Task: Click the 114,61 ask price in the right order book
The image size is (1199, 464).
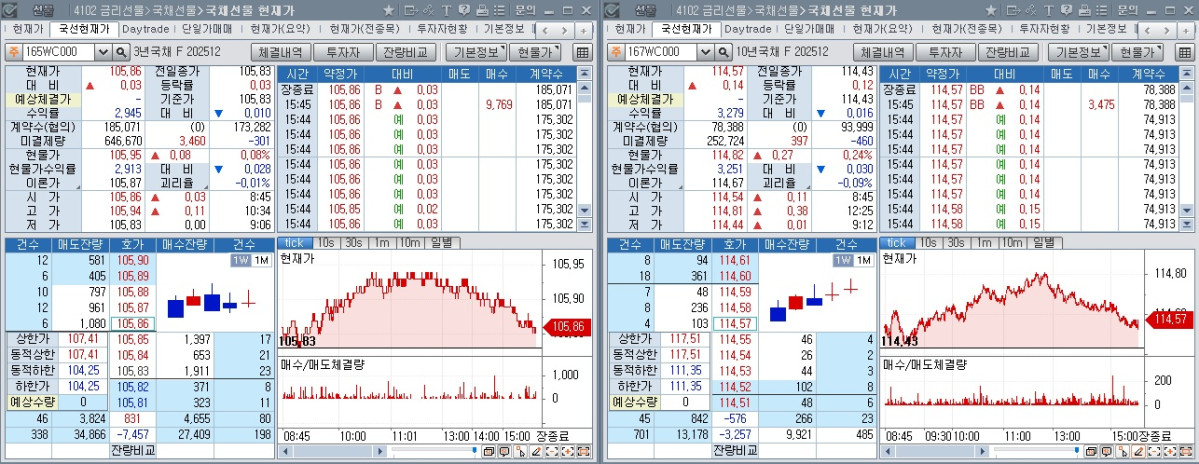Action: pos(735,260)
